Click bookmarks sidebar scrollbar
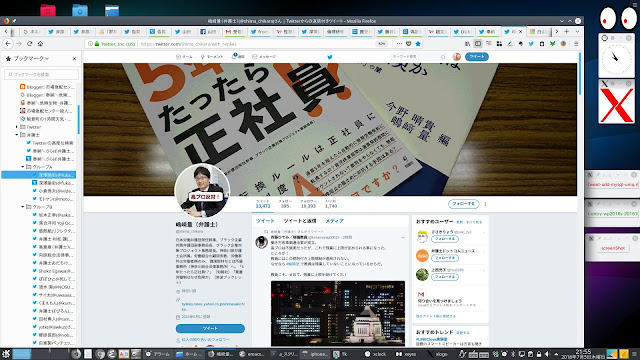Screen dimensions: 640x360 coord(78,119)
